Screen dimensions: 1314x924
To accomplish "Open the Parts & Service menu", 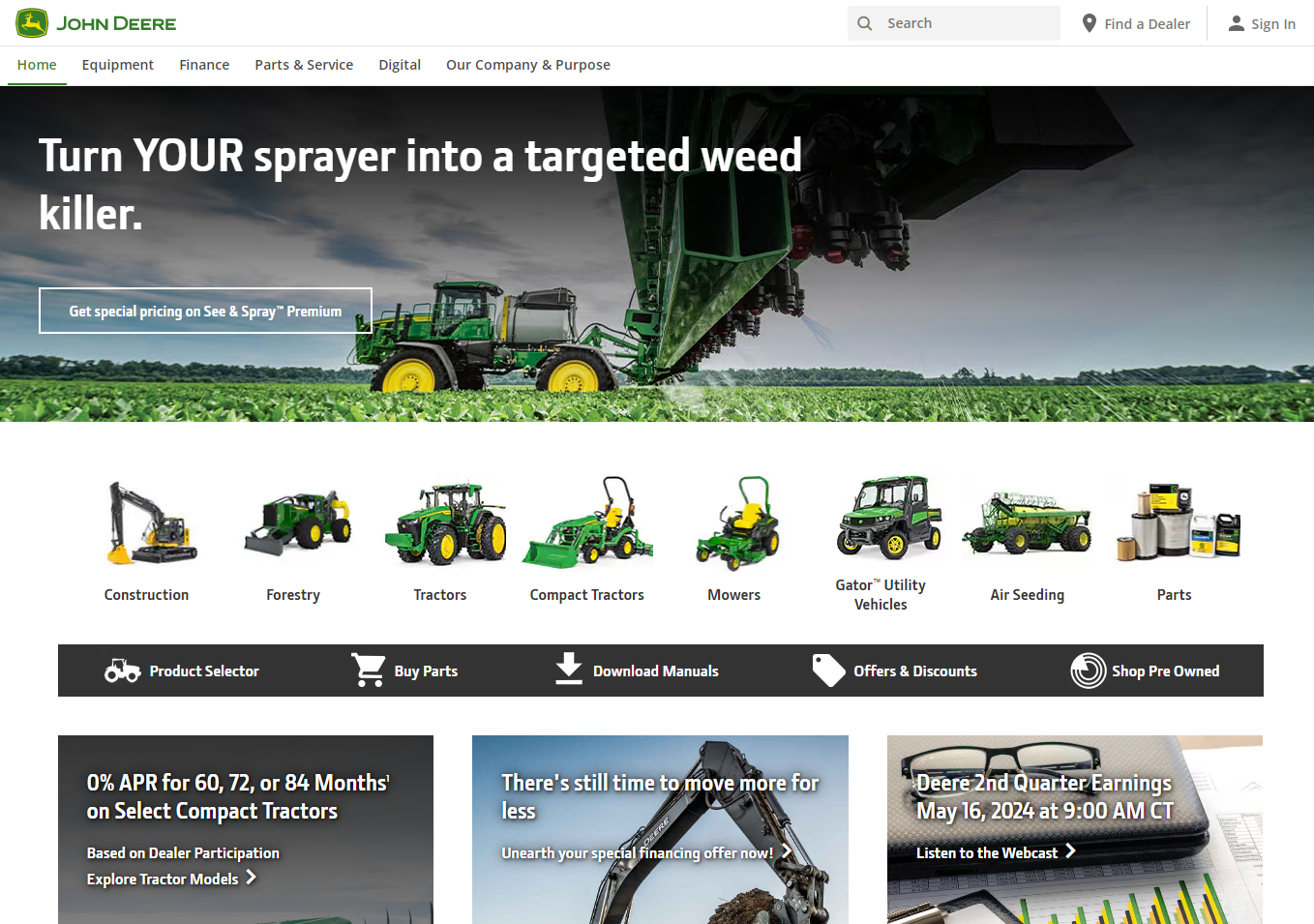I will [304, 65].
